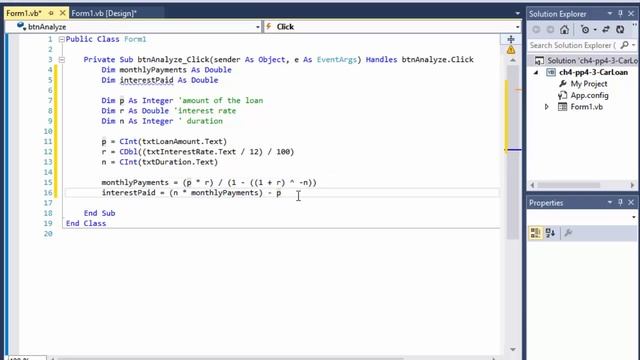Click split editor icon above scrollbar
This screenshot has width=640, height=360.
coord(511,39)
